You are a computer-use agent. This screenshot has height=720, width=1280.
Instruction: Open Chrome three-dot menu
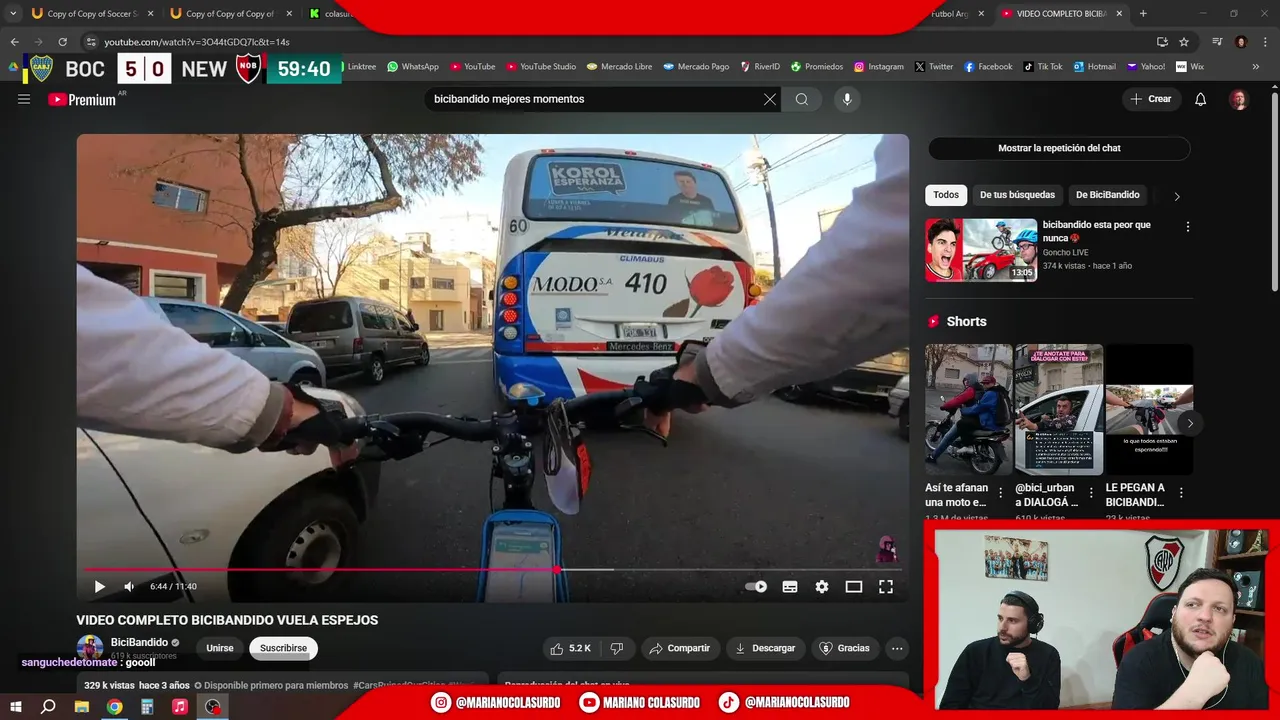pyautogui.click(x=1264, y=42)
